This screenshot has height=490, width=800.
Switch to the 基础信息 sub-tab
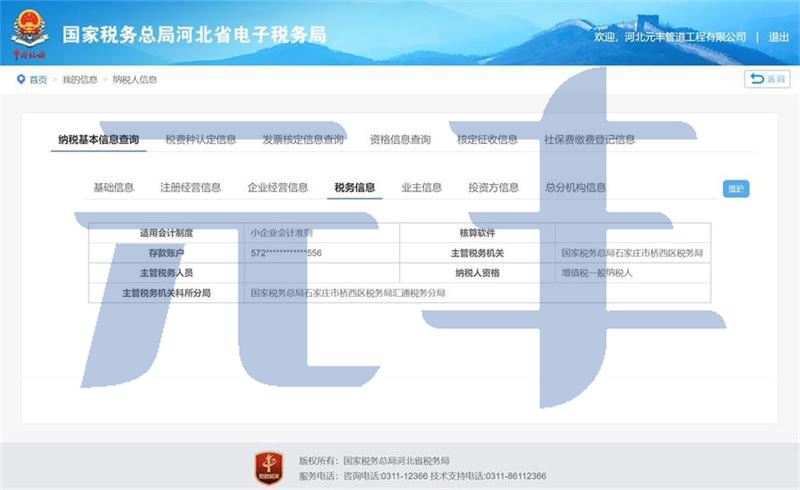(x=113, y=187)
